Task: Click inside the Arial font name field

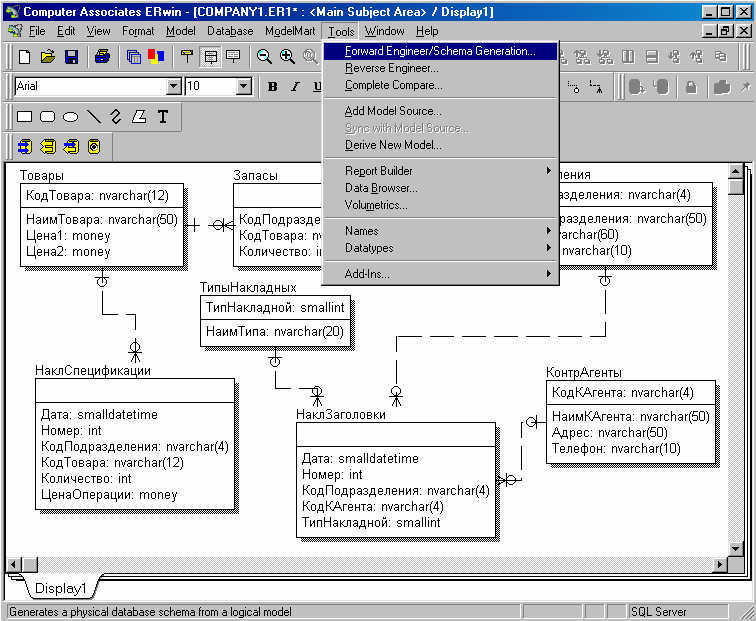Action: click(91, 87)
